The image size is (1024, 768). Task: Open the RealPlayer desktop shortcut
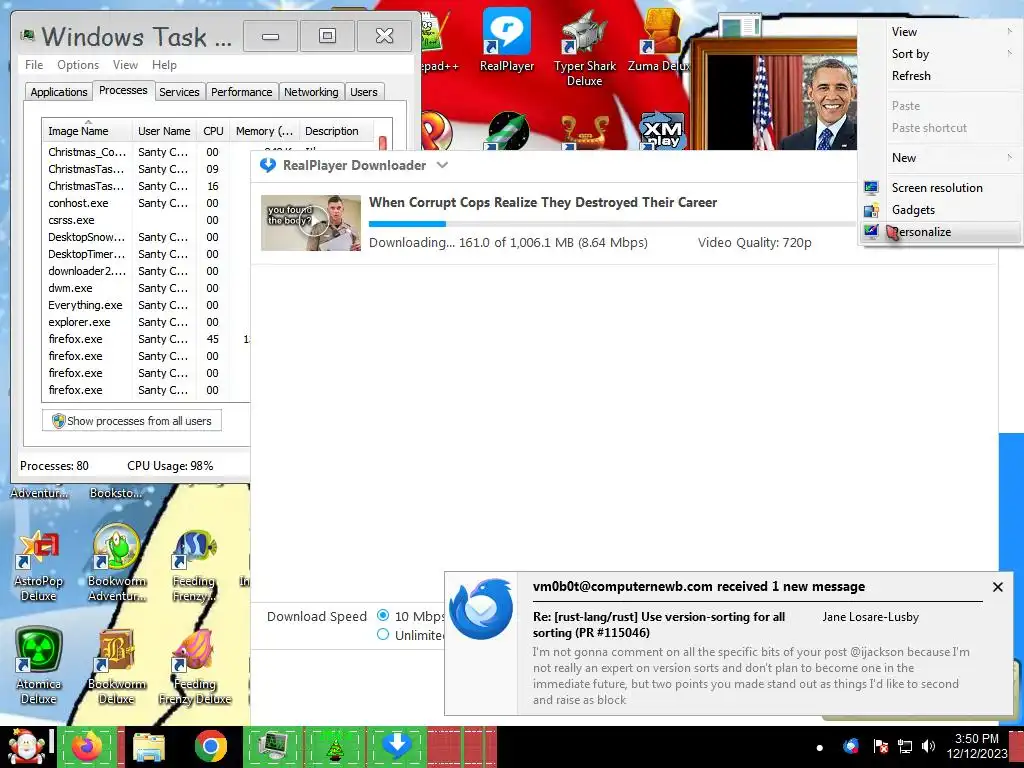[x=507, y=39]
